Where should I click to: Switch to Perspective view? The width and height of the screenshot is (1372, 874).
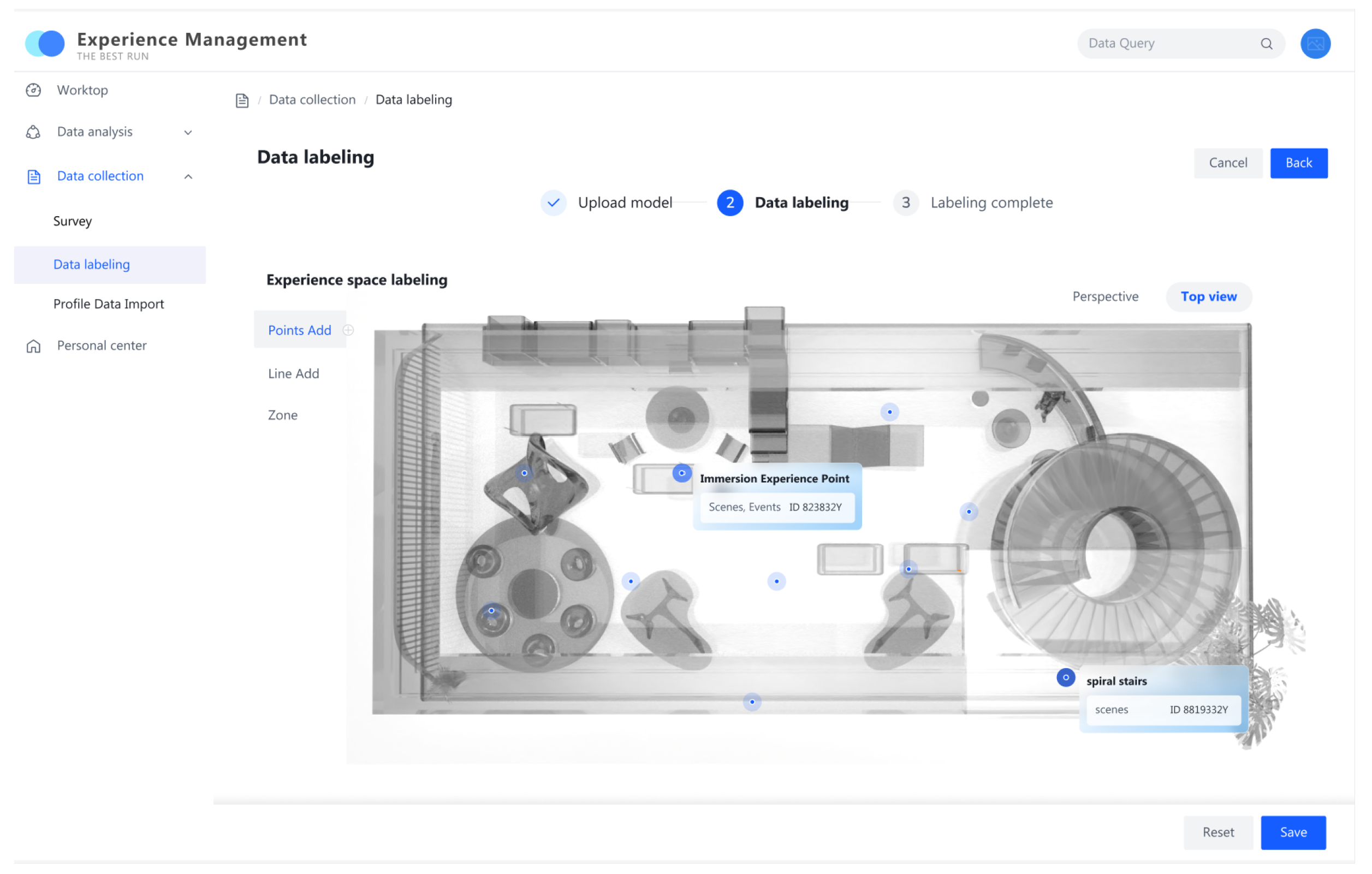click(x=1106, y=297)
